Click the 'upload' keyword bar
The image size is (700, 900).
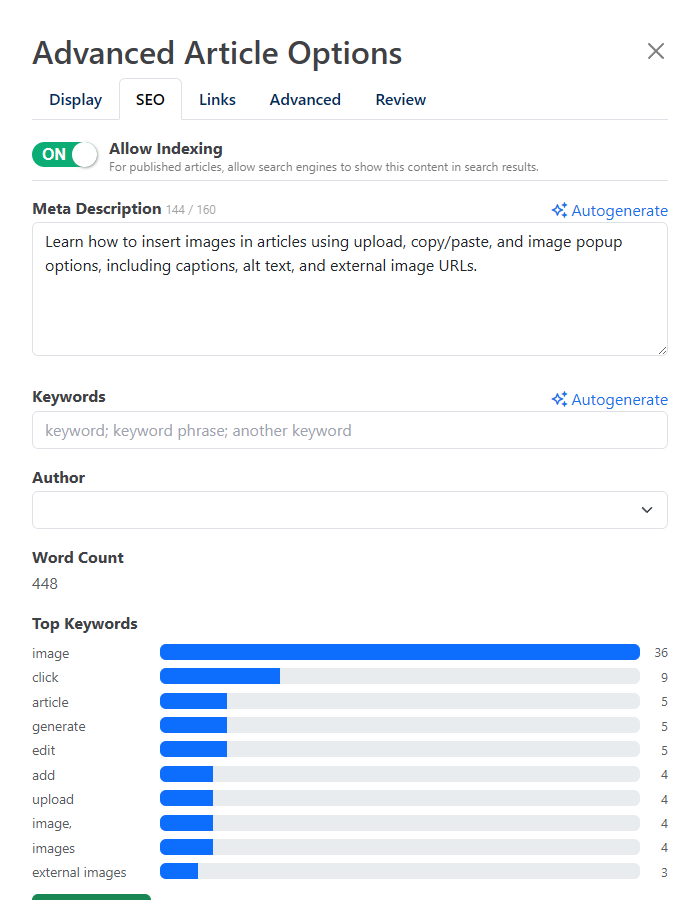400,798
